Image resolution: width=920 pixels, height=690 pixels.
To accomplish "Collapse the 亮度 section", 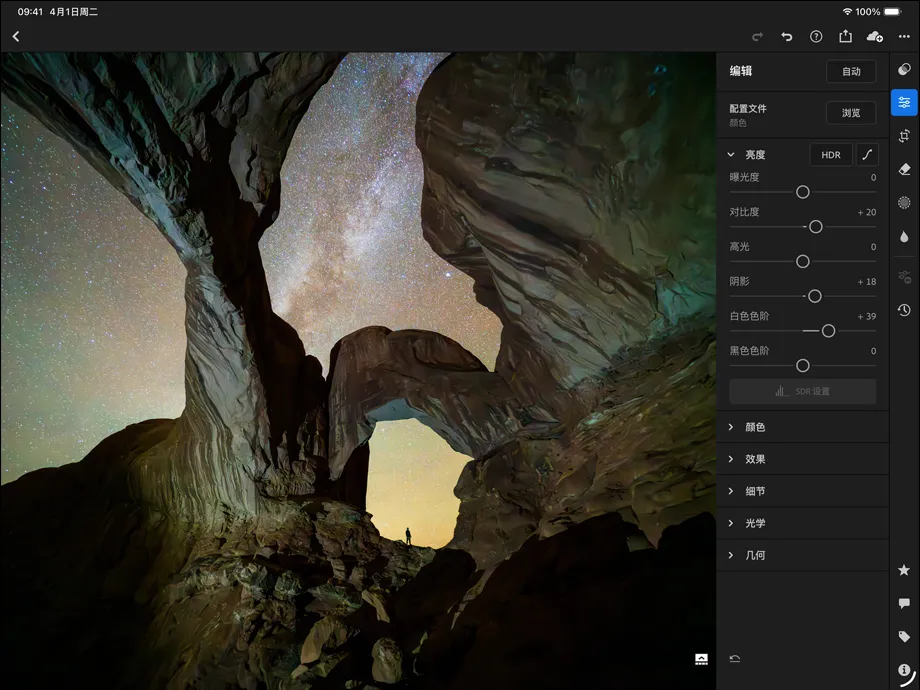I will pyautogui.click(x=731, y=155).
